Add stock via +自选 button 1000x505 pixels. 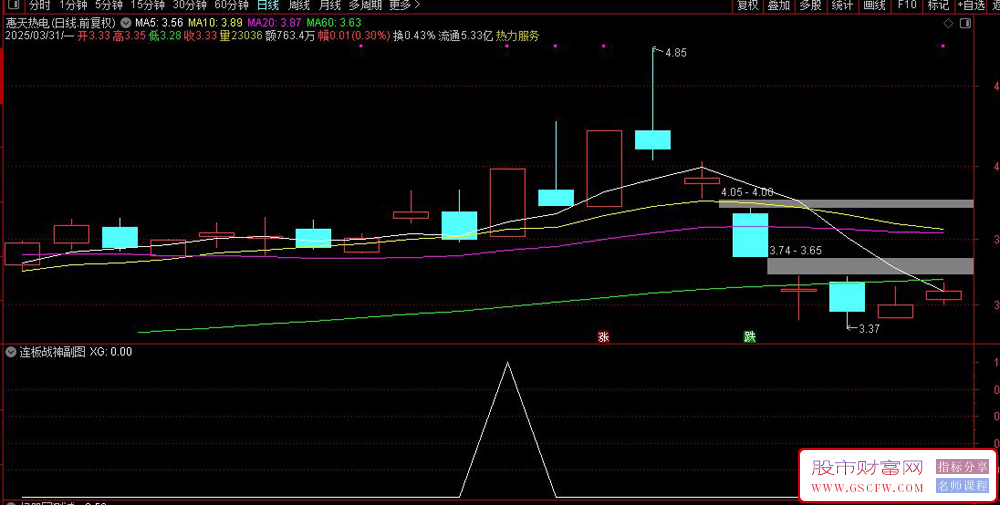(971, 5)
